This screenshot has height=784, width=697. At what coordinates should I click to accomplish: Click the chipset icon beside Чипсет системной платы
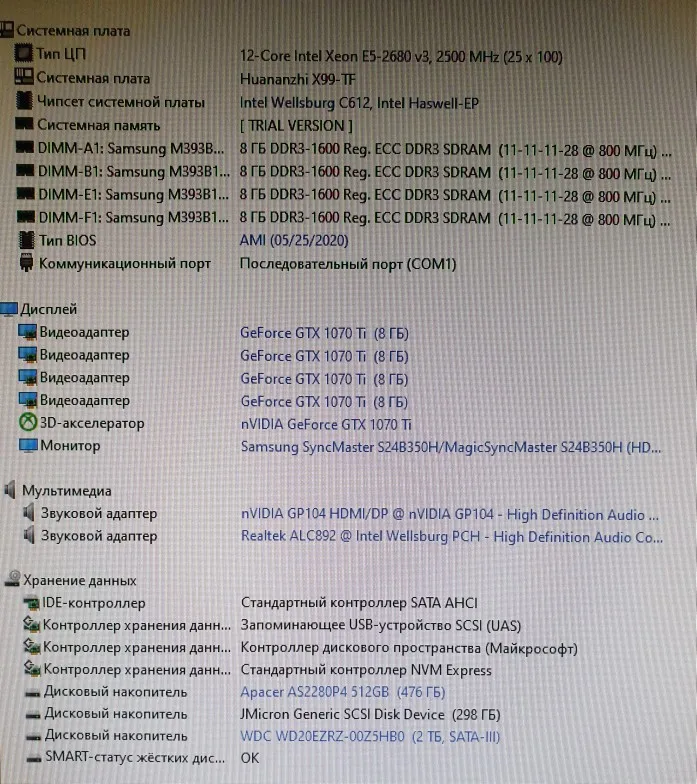[x=24, y=100]
